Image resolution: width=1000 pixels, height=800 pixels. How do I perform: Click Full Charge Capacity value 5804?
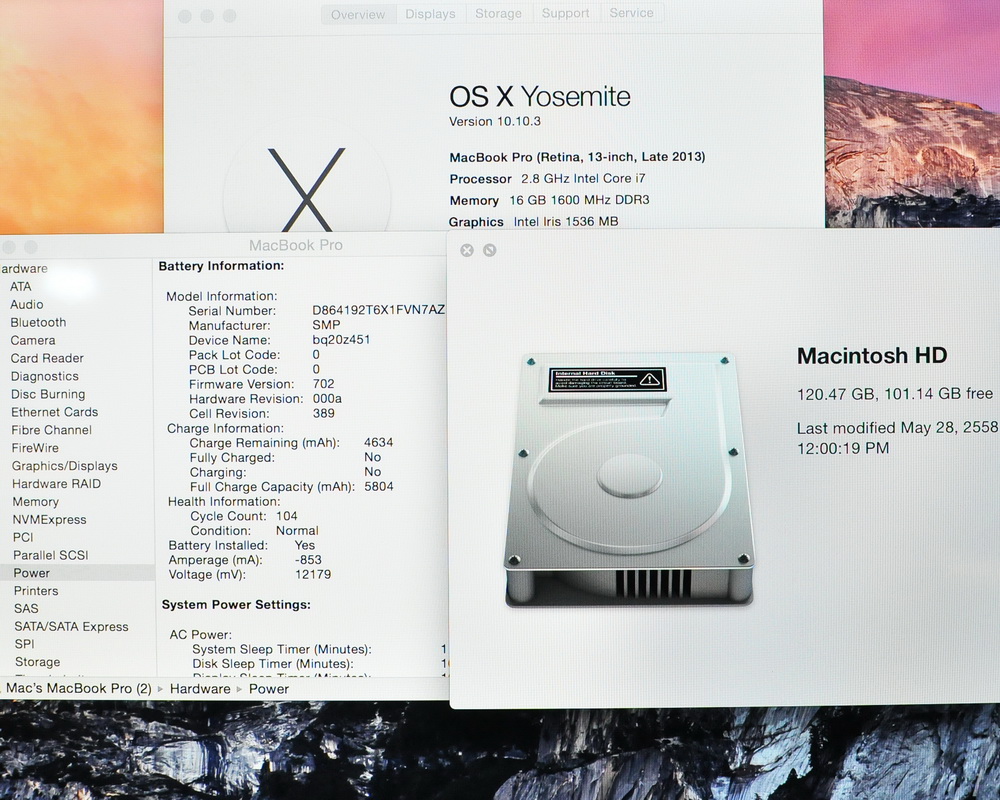[379, 486]
